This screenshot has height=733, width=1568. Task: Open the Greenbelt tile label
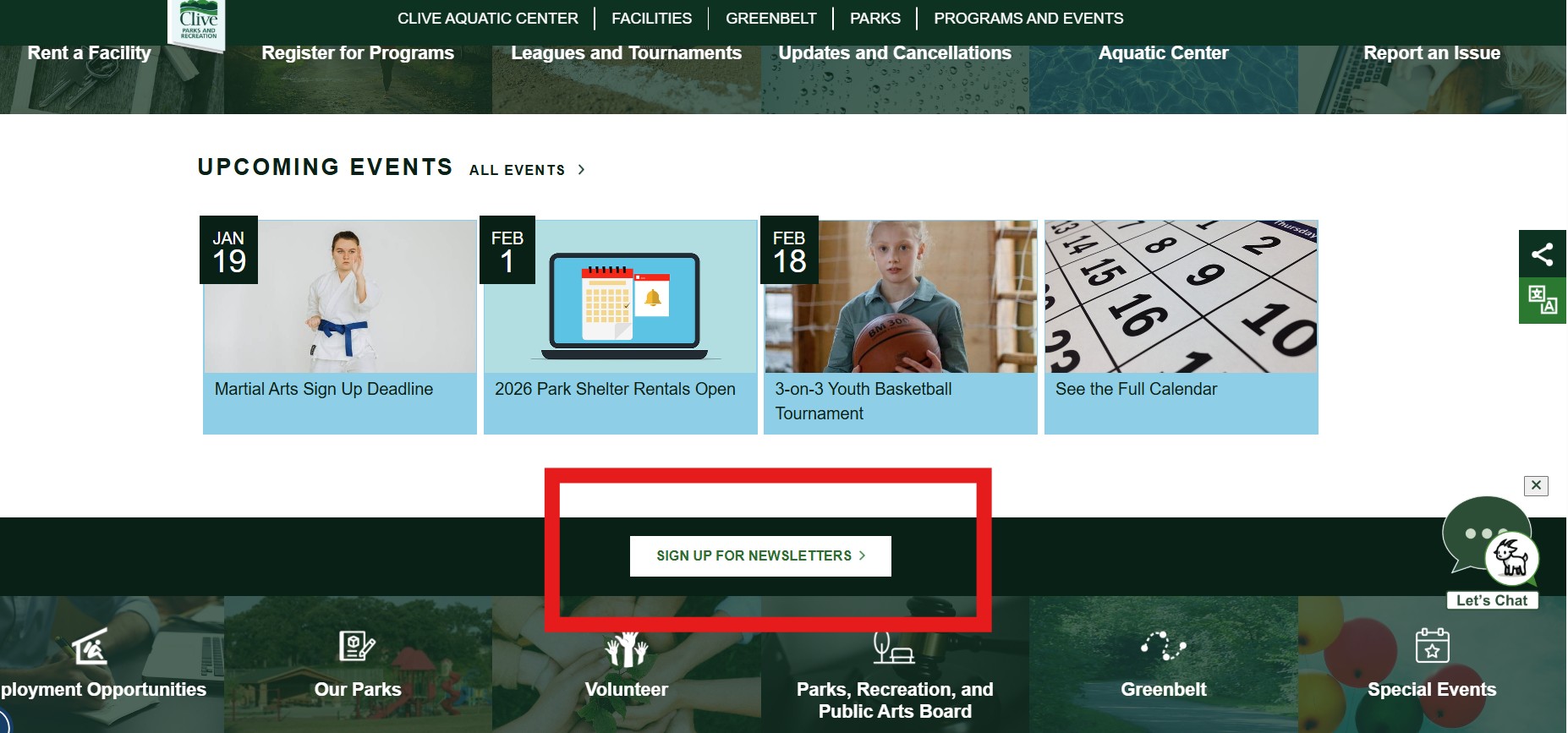click(1164, 689)
